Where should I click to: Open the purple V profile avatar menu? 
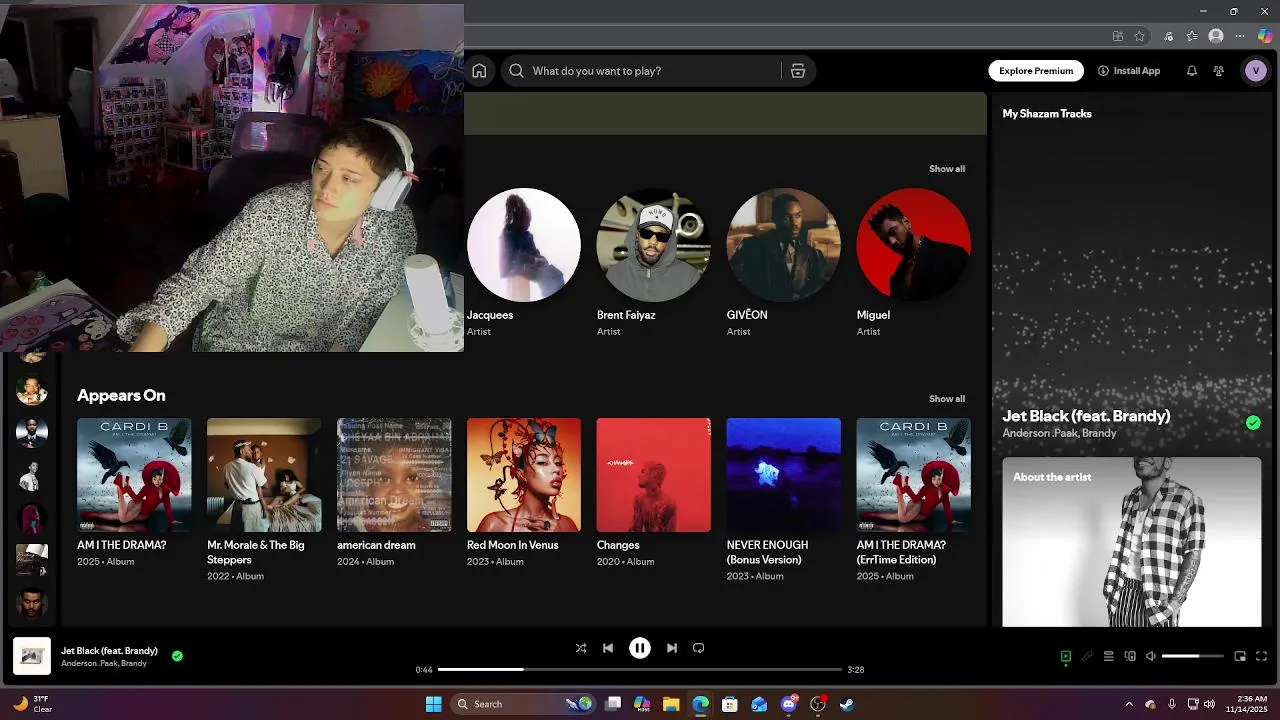pyautogui.click(x=1255, y=71)
